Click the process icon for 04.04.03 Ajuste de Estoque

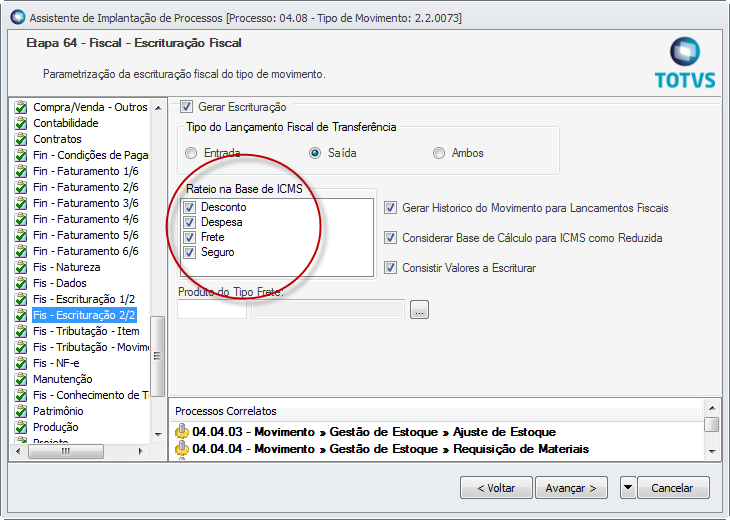coord(182,431)
